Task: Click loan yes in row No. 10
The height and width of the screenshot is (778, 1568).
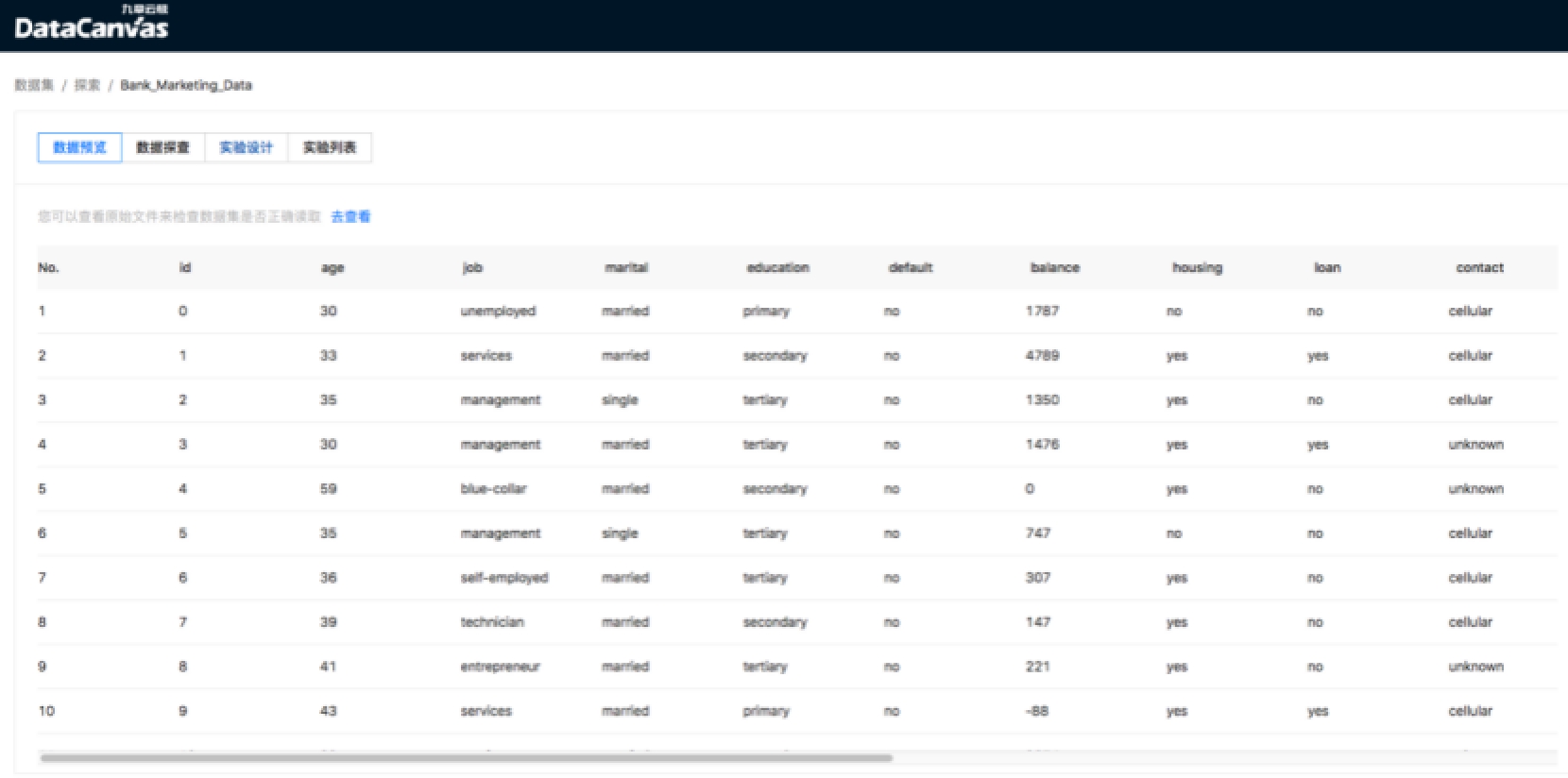Action: pyautogui.click(x=1318, y=711)
